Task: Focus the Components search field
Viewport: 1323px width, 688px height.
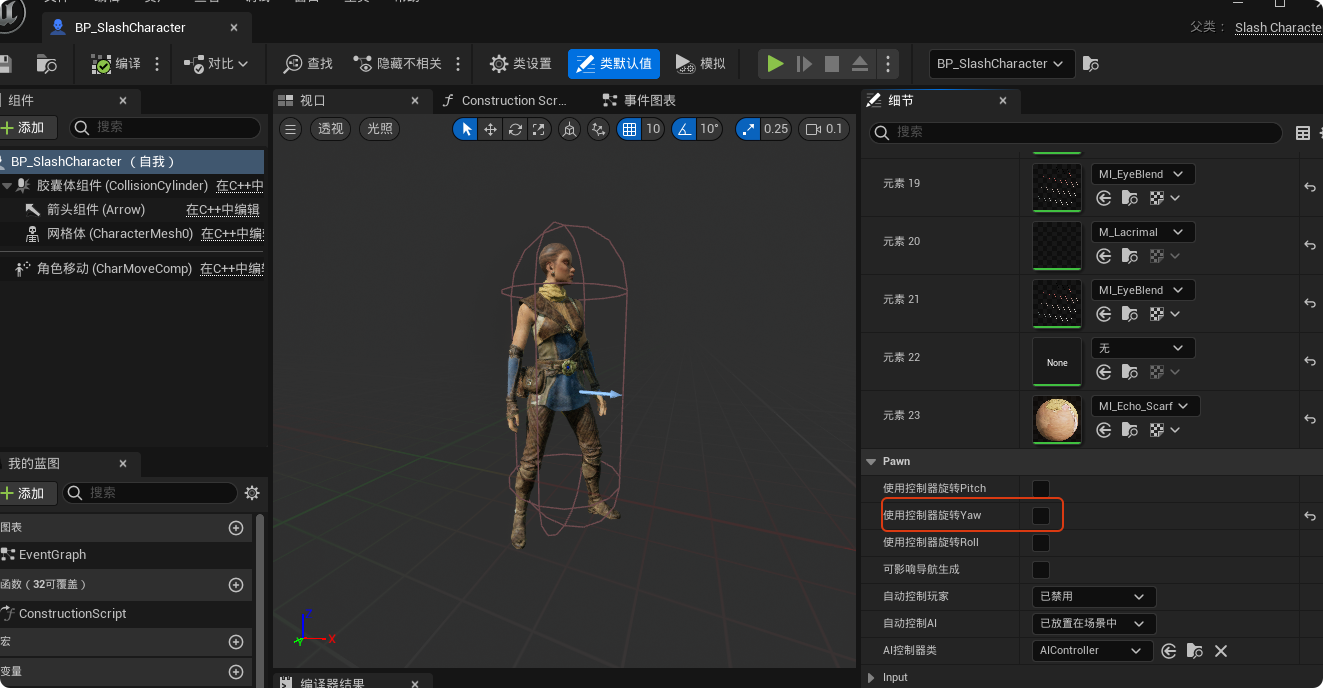Action: 165,127
